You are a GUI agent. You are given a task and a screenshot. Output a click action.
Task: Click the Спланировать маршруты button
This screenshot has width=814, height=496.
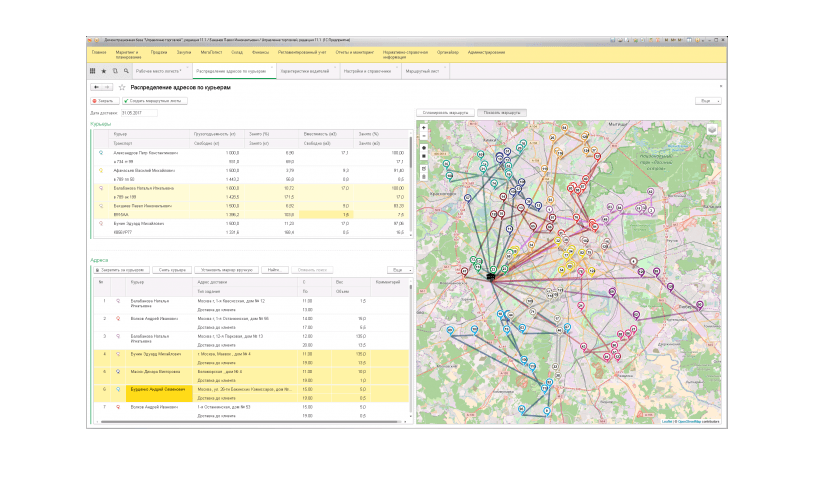pos(445,113)
